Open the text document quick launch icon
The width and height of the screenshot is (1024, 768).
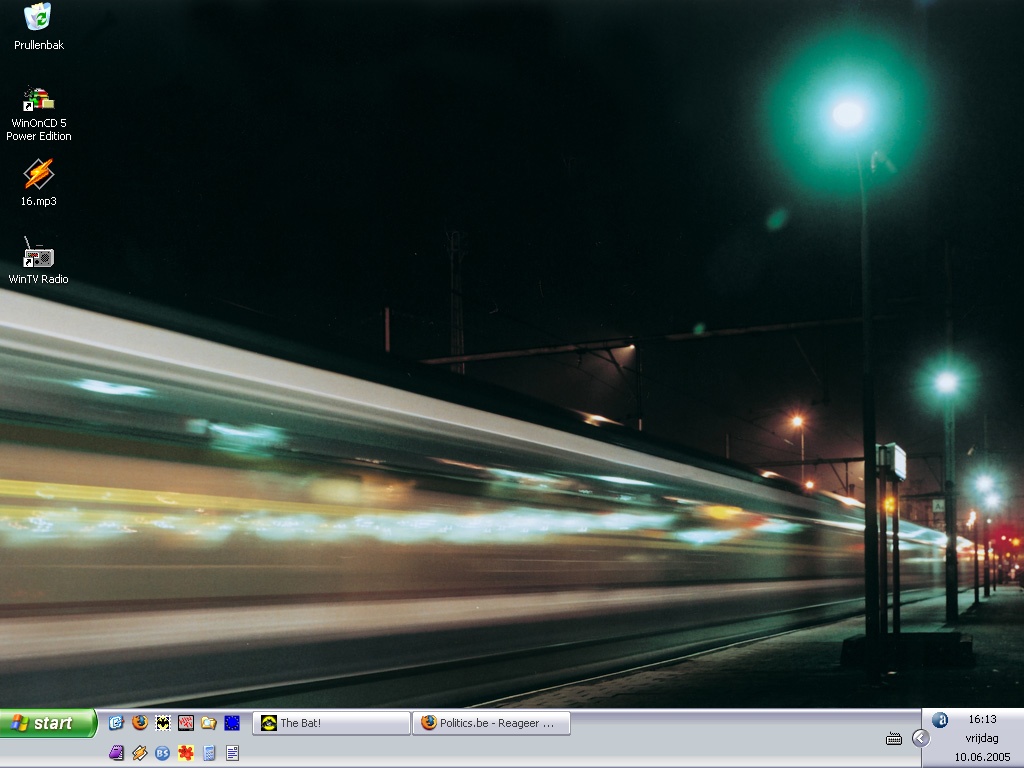point(232,753)
